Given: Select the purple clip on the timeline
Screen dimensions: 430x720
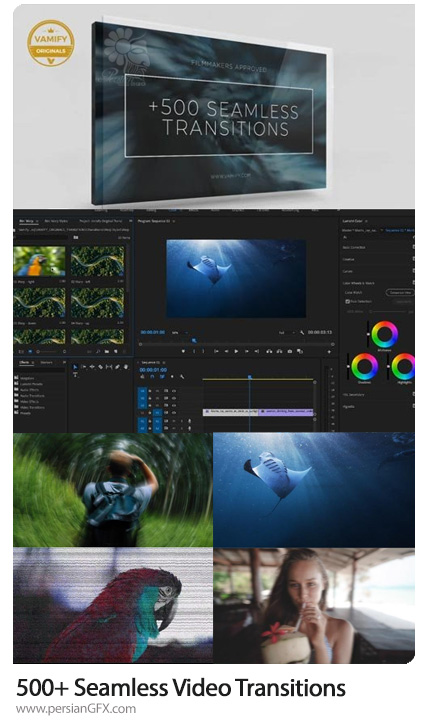Looking at the screenshot, I should point(286,412).
